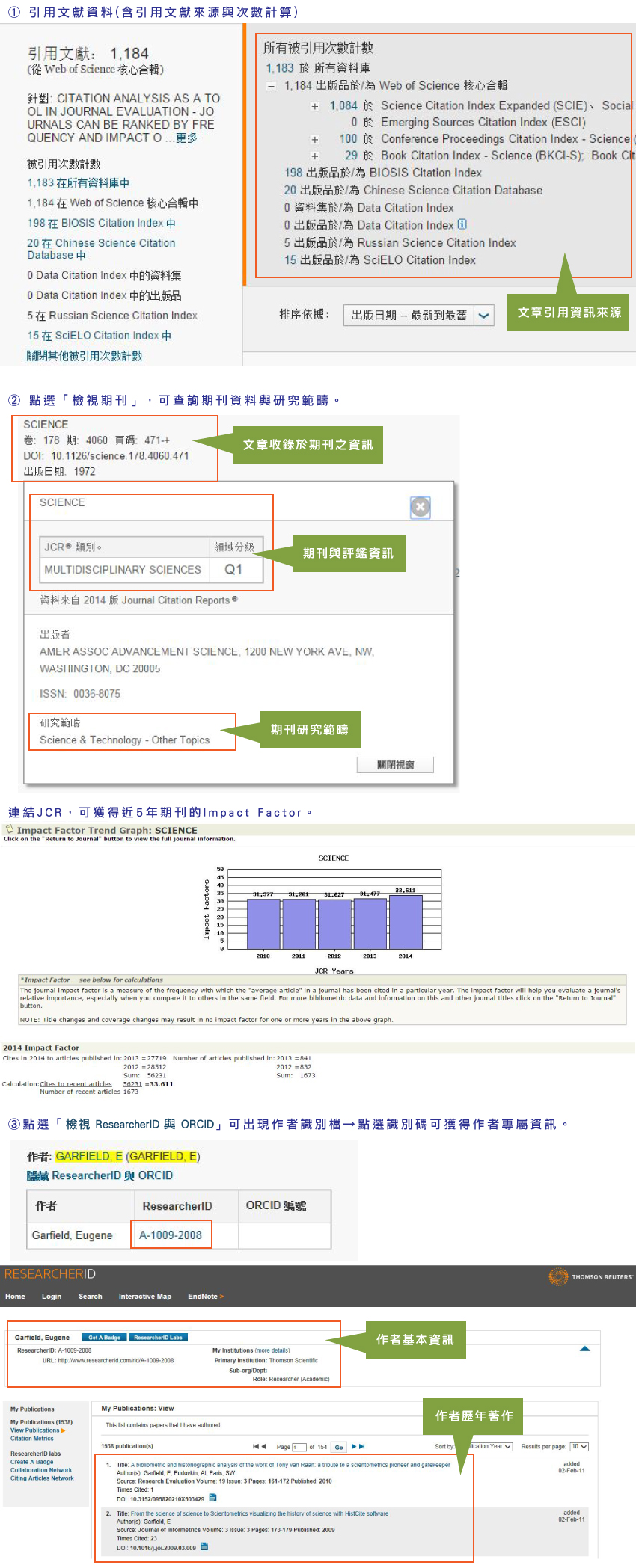Collapse the Web of Science core collection tree

272,86
